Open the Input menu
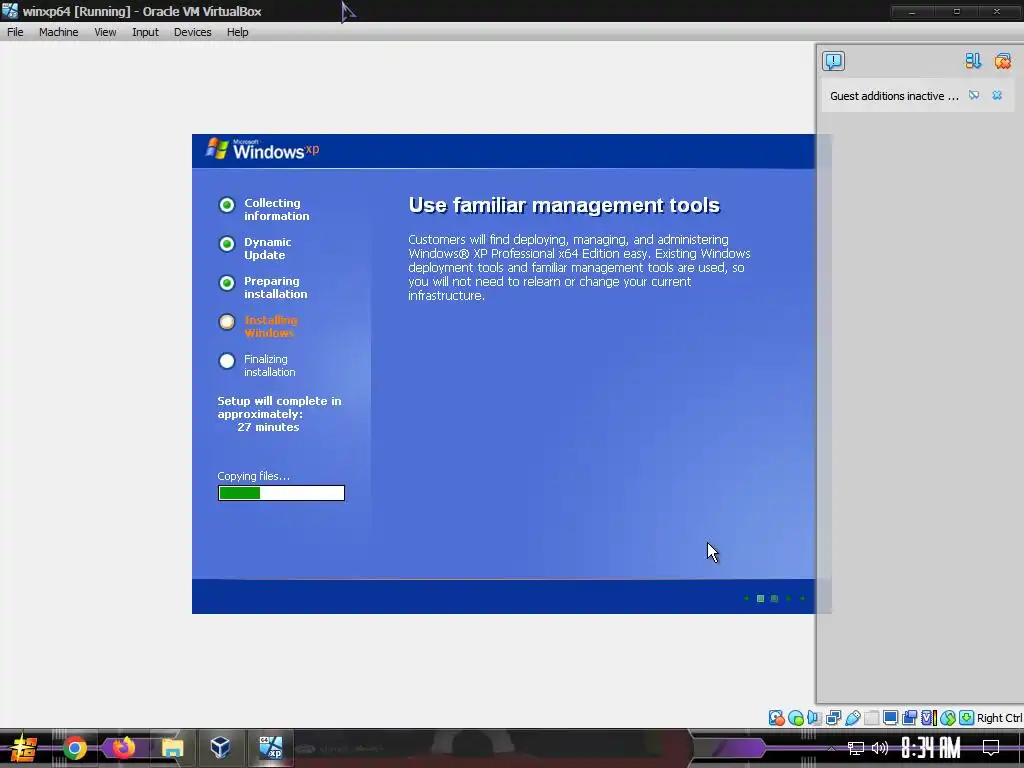Viewport: 1024px width, 768px height. click(x=145, y=32)
